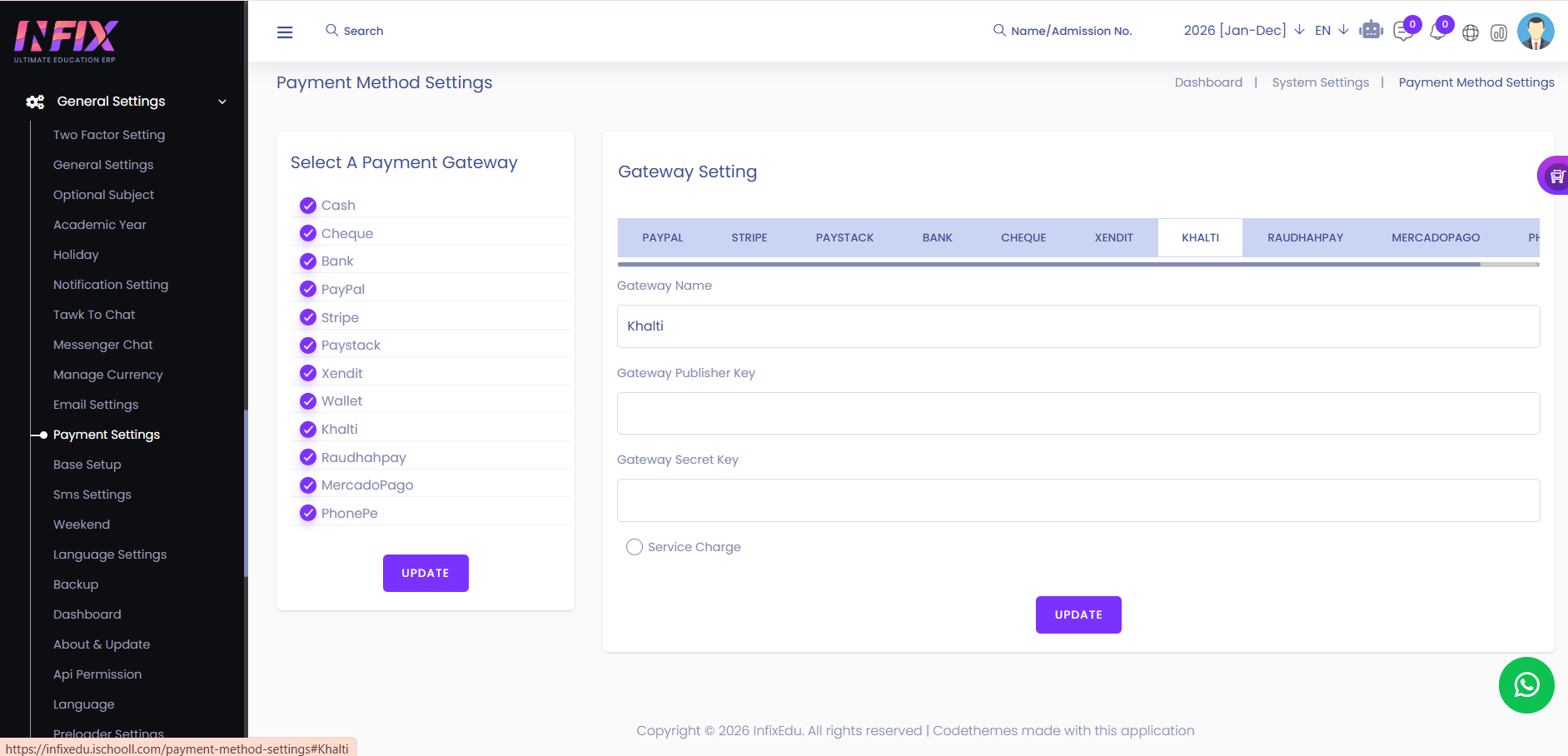Switch to the MERCADOPAGO tab
Screen dimensions: 1568x756
tap(1436, 237)
